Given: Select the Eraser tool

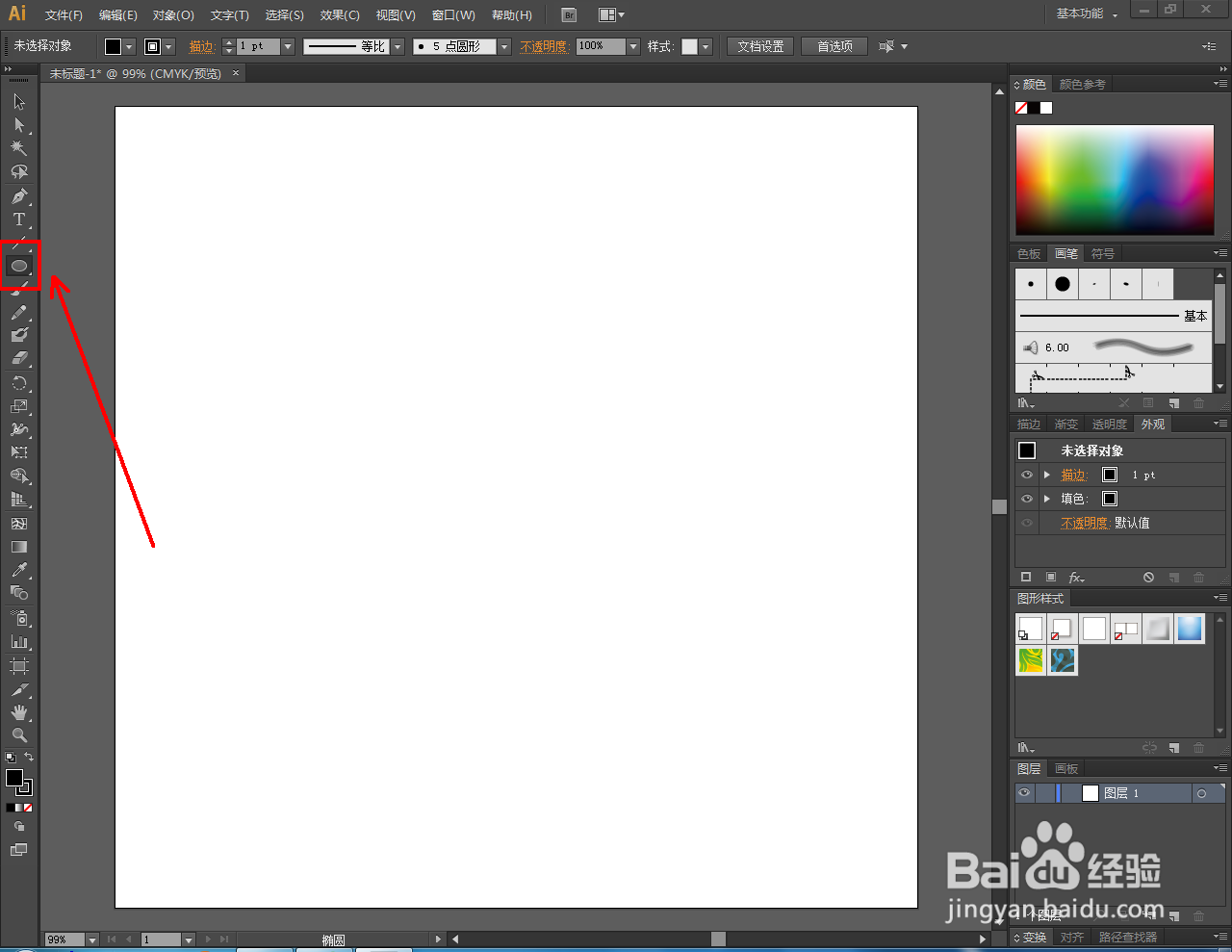Looking at the screenshot, I should click(x=19, y=358).
